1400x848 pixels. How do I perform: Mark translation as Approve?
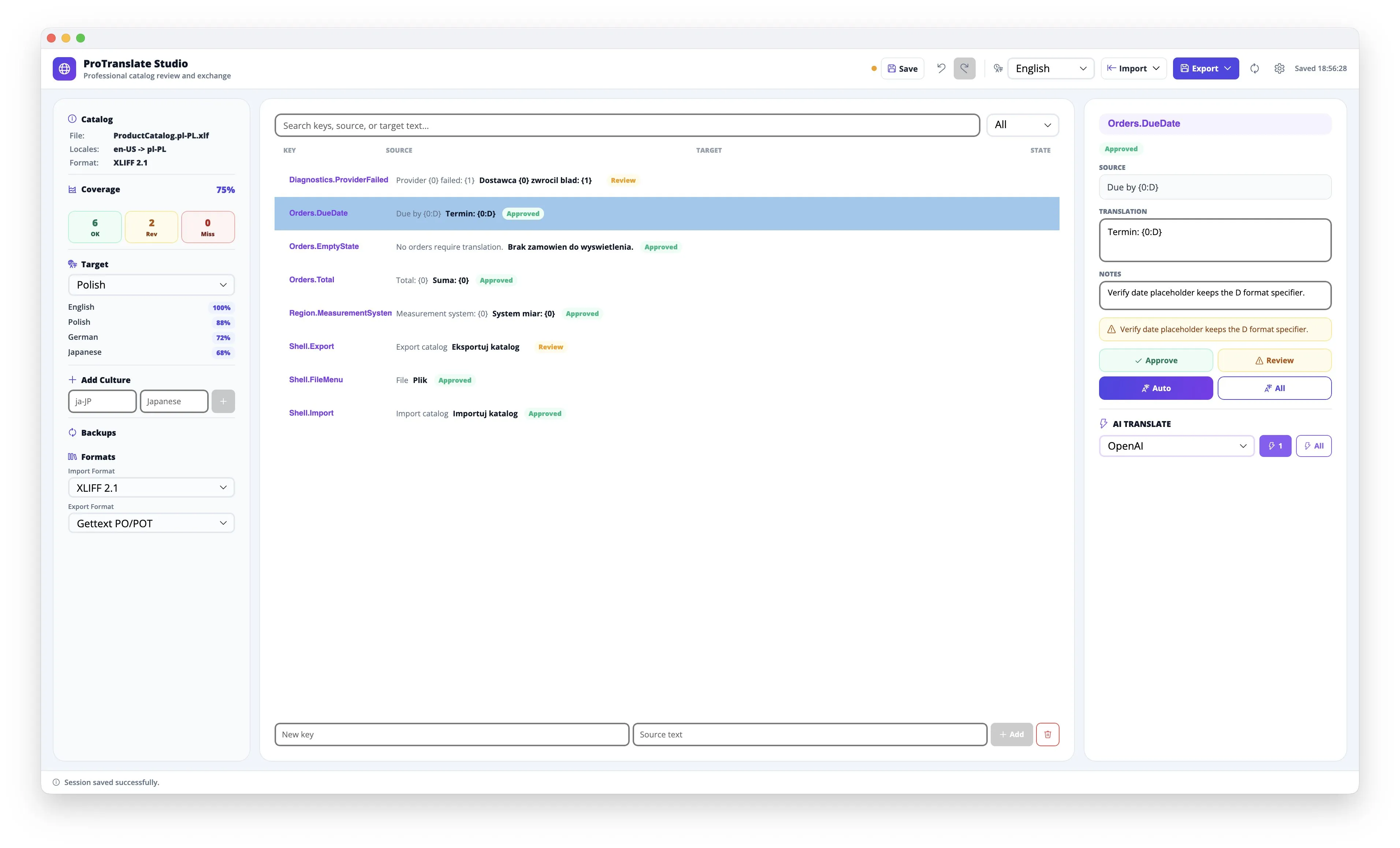coord(1156,360)
